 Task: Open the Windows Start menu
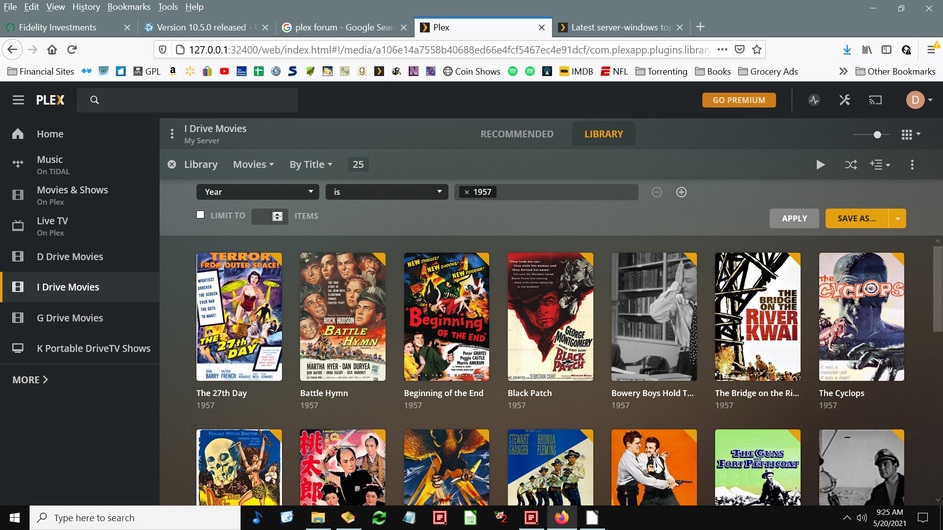(x=14, y=517)
